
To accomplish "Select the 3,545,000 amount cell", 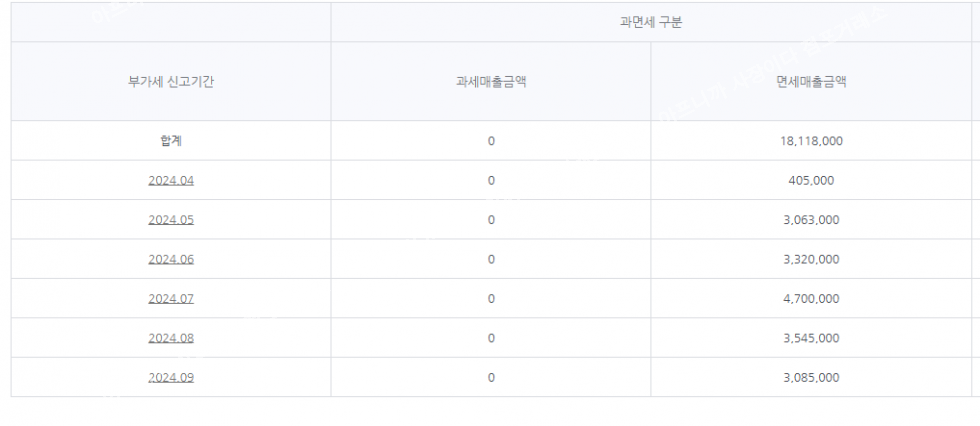I will (x=811, y=338).
